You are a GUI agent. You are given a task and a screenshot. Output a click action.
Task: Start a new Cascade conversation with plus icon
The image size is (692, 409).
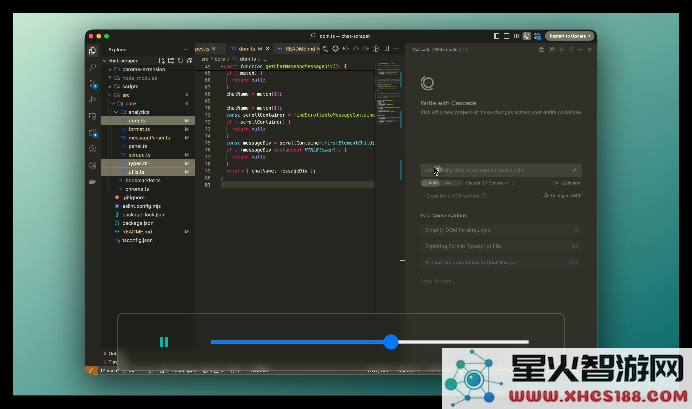click(561, 49)
